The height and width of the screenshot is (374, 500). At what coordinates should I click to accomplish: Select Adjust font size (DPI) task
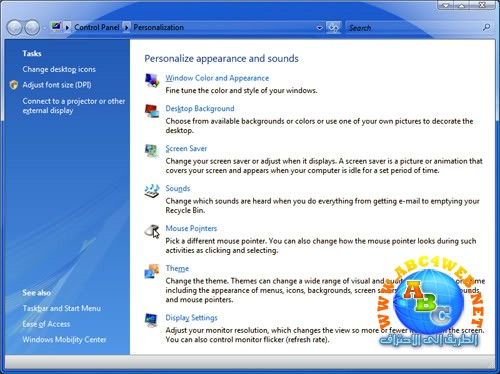[57, 85]
